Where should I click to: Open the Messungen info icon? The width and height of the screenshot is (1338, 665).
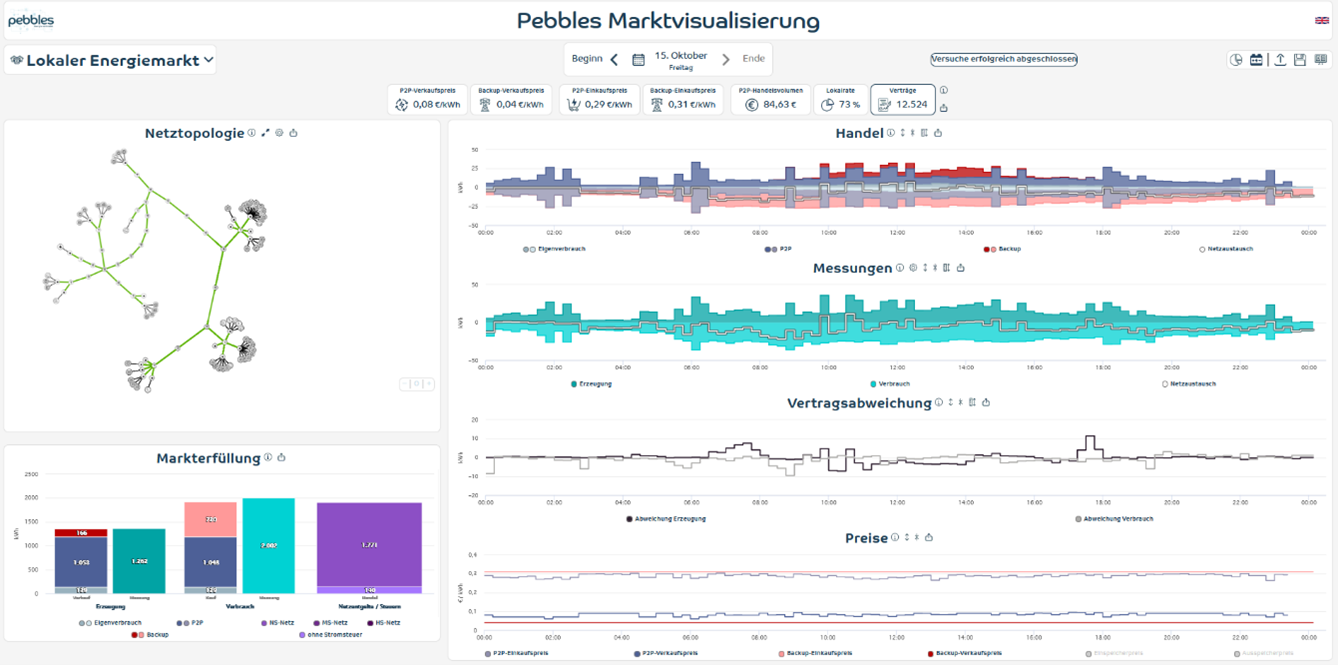pyautogui.click(x=900, y=268)
